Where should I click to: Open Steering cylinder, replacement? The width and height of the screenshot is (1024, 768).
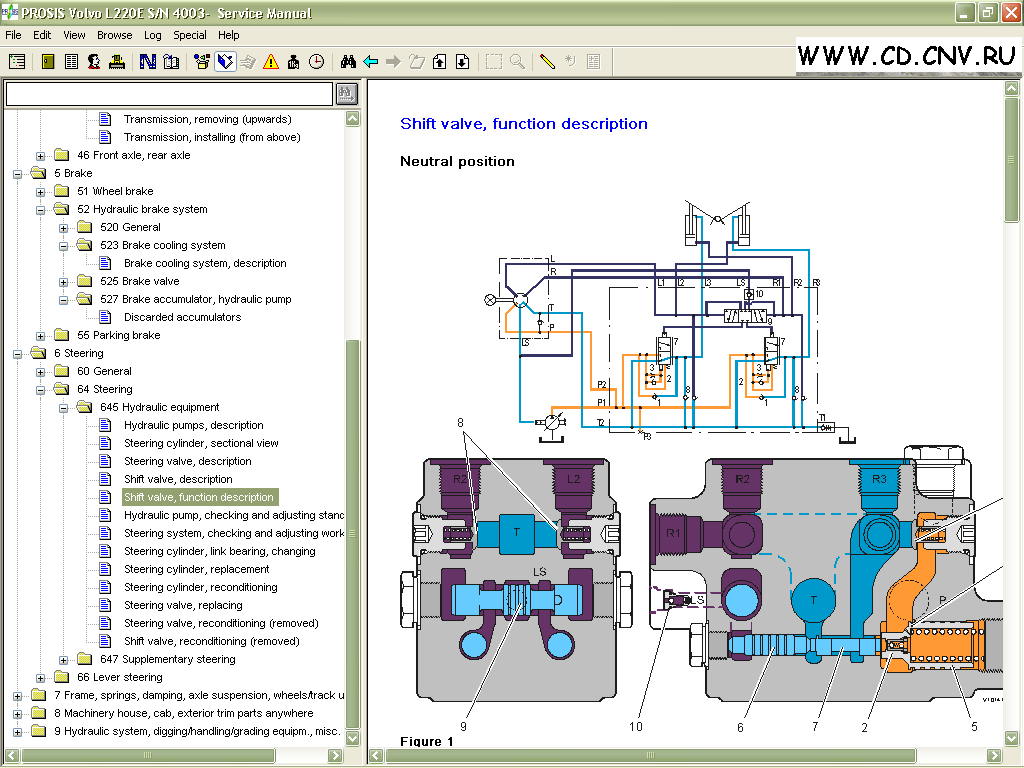tap(197, 569)
